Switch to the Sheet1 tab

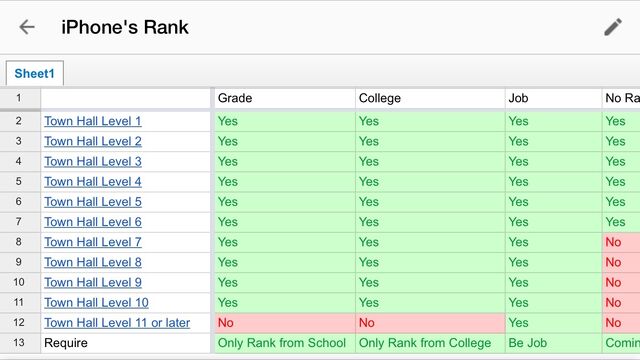coord(35,73)
